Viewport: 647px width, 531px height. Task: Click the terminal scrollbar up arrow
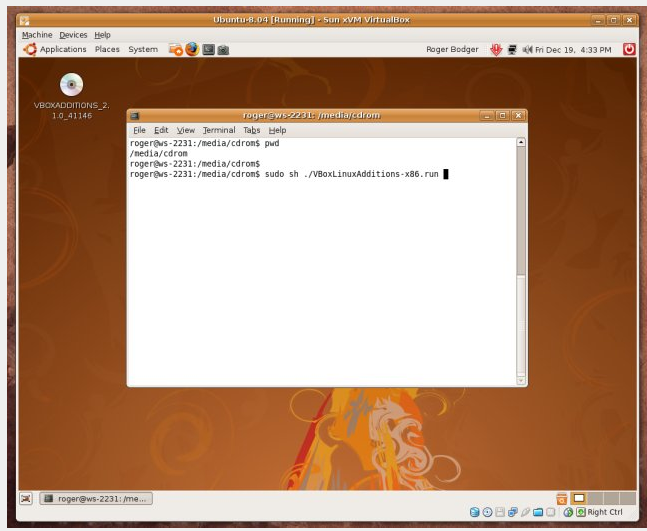pos(521,142)
